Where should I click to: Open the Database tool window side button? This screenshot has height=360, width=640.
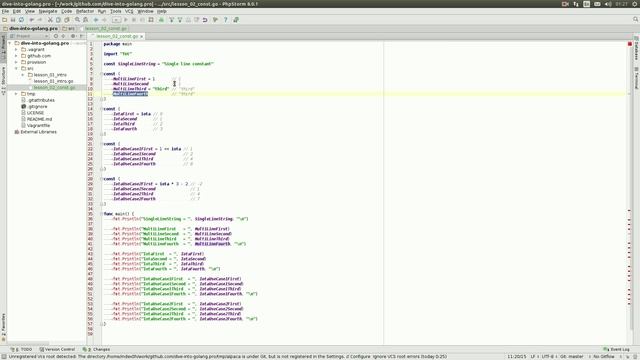coord(636,49)
